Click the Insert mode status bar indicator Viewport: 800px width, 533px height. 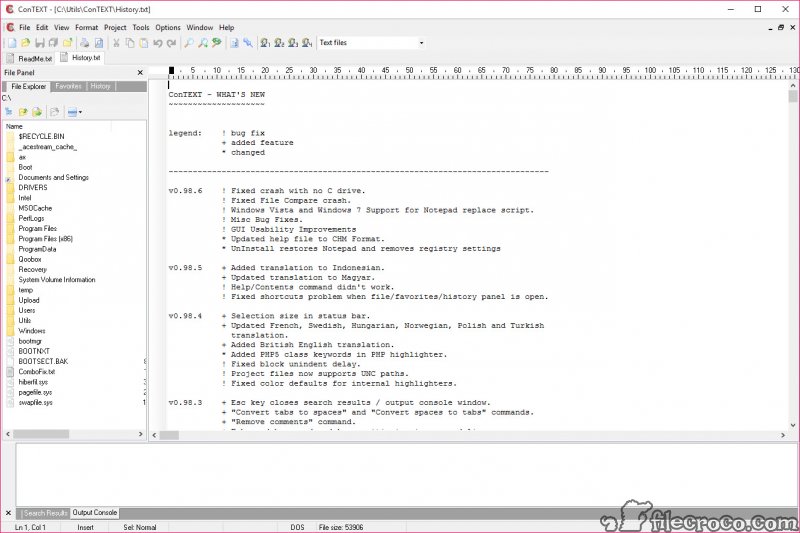click(x=85, y=527)
